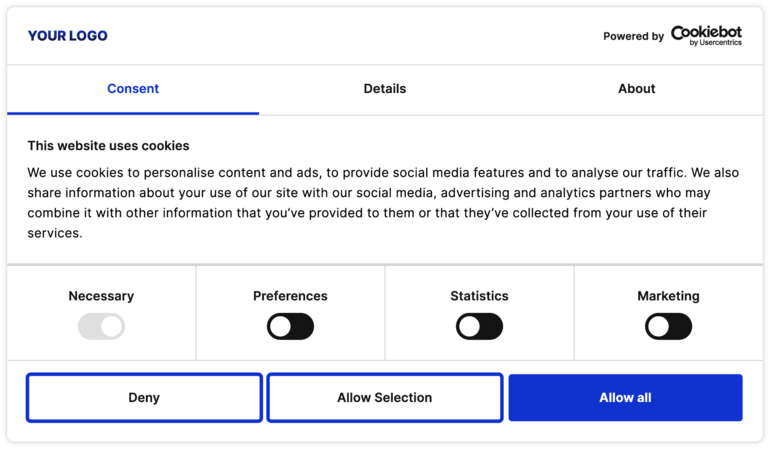Click the cookie description paragraph text

(x=384, y=202)
